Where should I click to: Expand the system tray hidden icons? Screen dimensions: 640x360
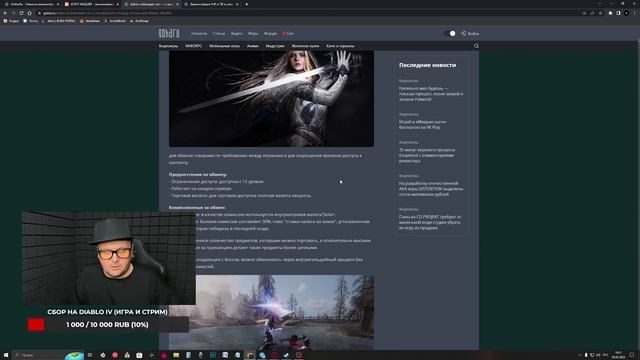pos(580,355)
